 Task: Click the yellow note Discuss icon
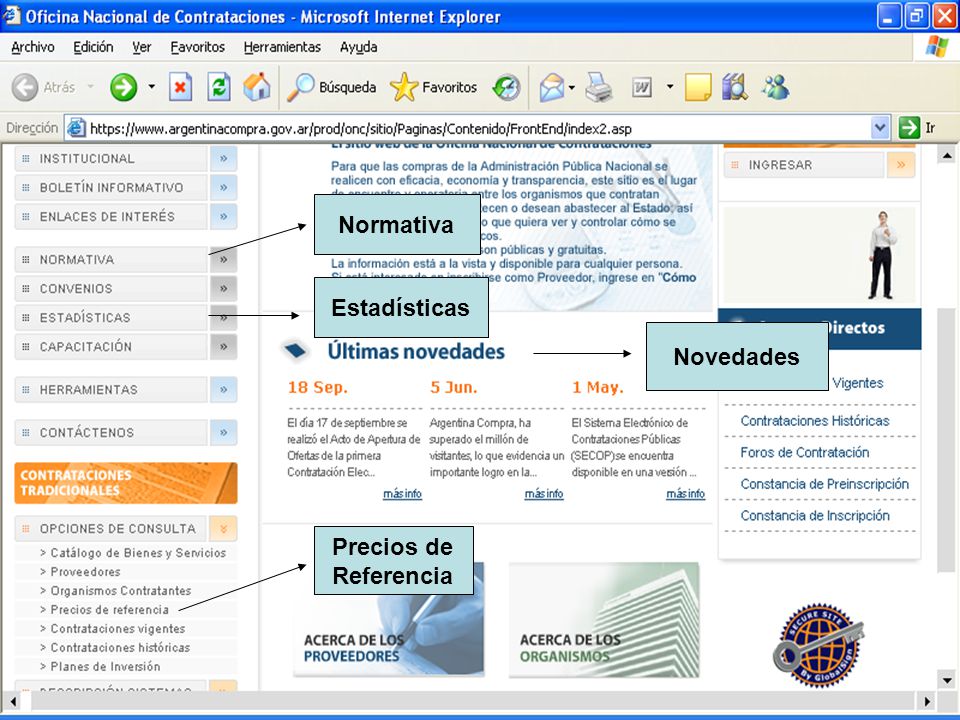coord(698,88)
